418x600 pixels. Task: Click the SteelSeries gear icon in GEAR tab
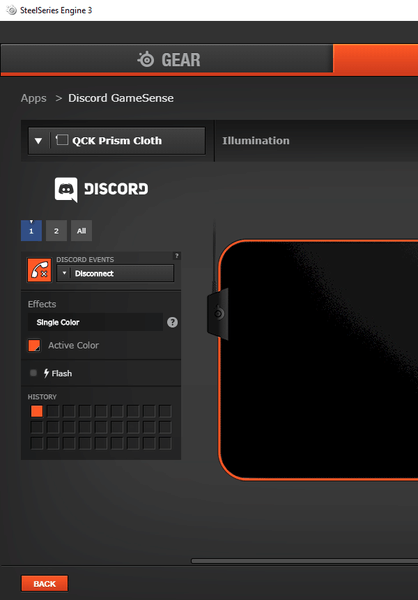(x=146, y=60)
